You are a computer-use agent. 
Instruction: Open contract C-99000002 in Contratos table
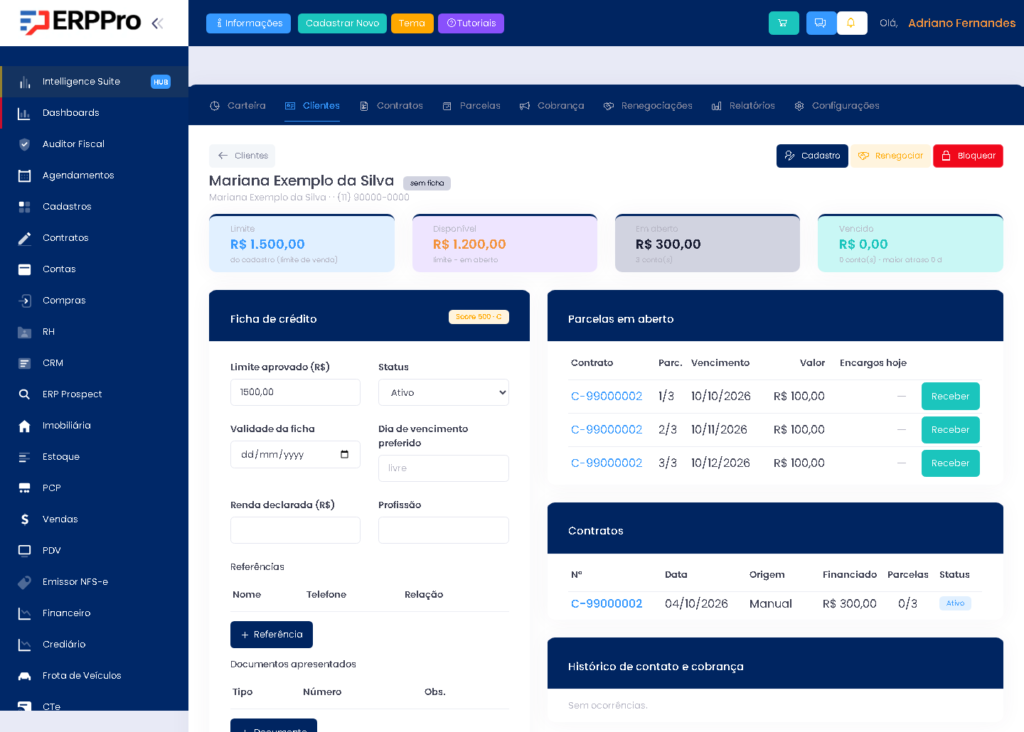click(606, 604)
